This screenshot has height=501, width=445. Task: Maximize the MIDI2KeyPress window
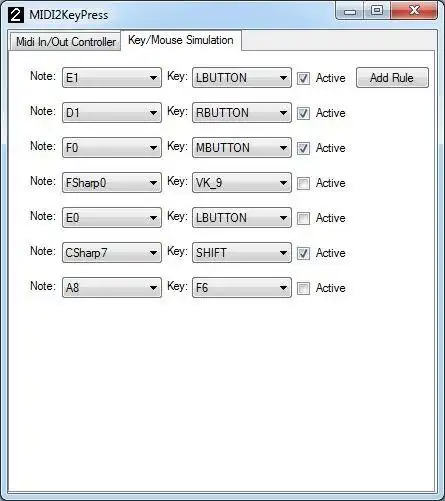click(377, 11)
